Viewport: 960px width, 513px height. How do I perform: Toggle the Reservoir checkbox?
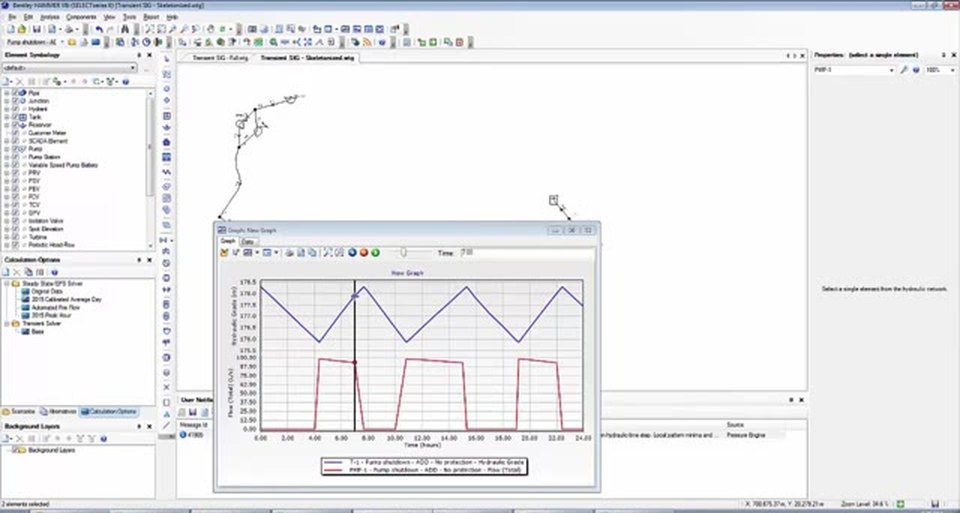tap(15, 125)
